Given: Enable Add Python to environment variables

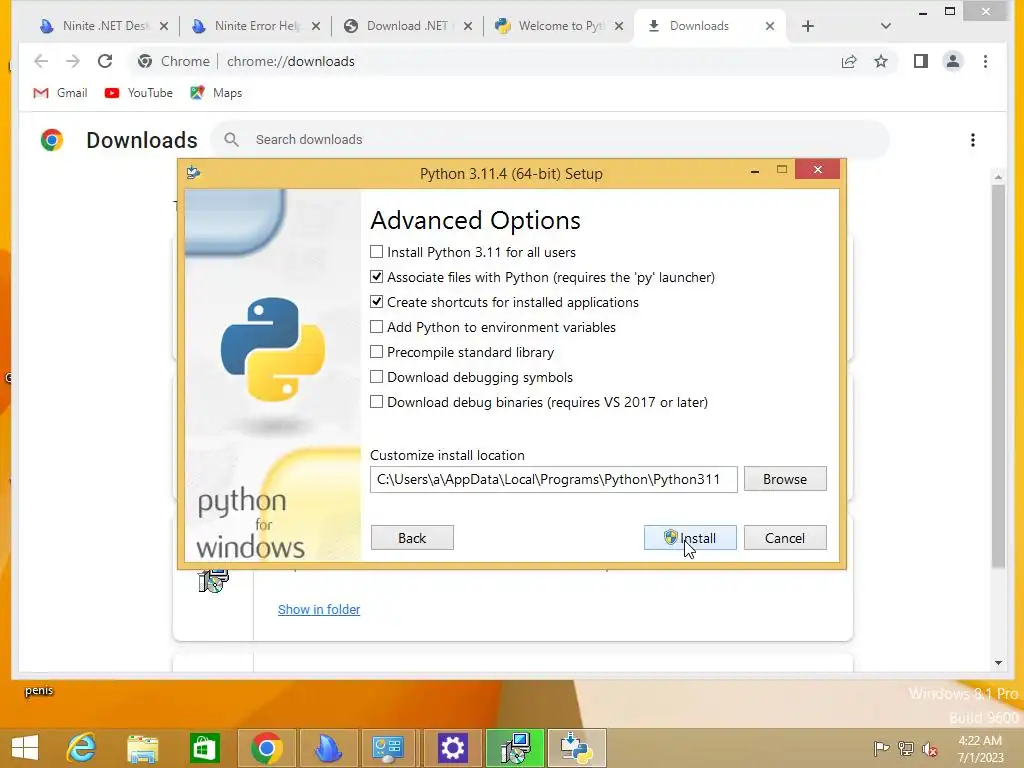Looking at the screenshot, I should pos(376,327).
